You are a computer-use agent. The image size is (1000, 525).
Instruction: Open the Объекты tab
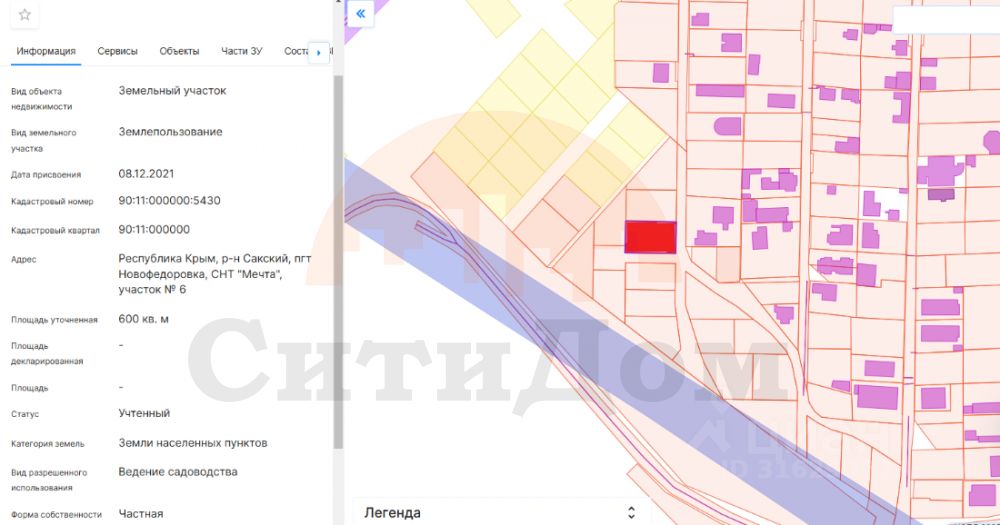(179, 51)
